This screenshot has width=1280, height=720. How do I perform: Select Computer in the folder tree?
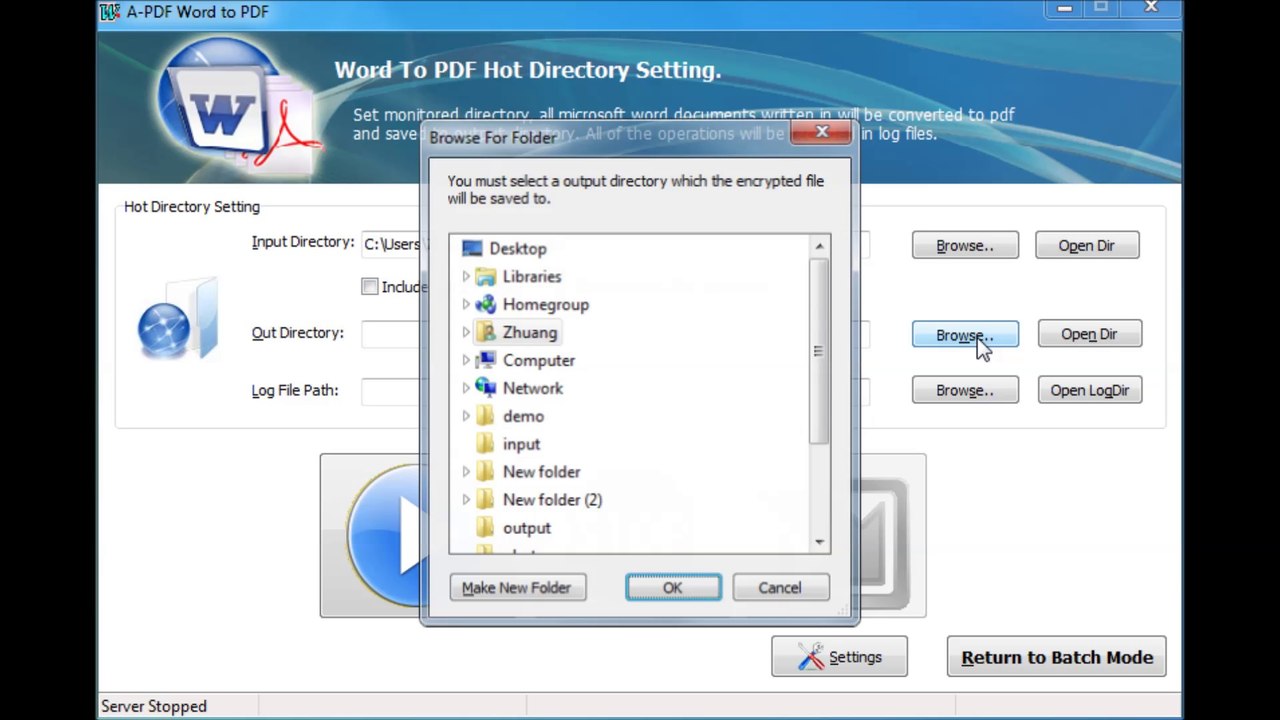(539, 360)
